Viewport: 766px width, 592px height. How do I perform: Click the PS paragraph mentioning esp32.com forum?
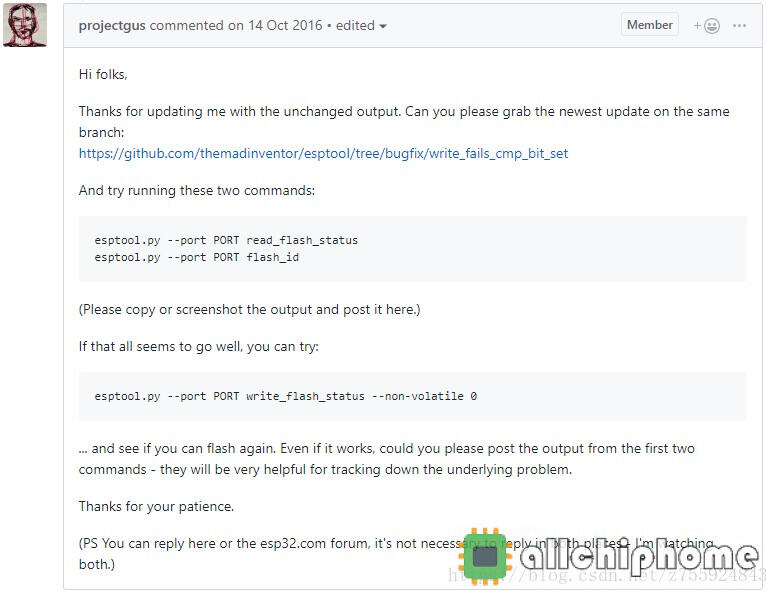coord(396,554)
